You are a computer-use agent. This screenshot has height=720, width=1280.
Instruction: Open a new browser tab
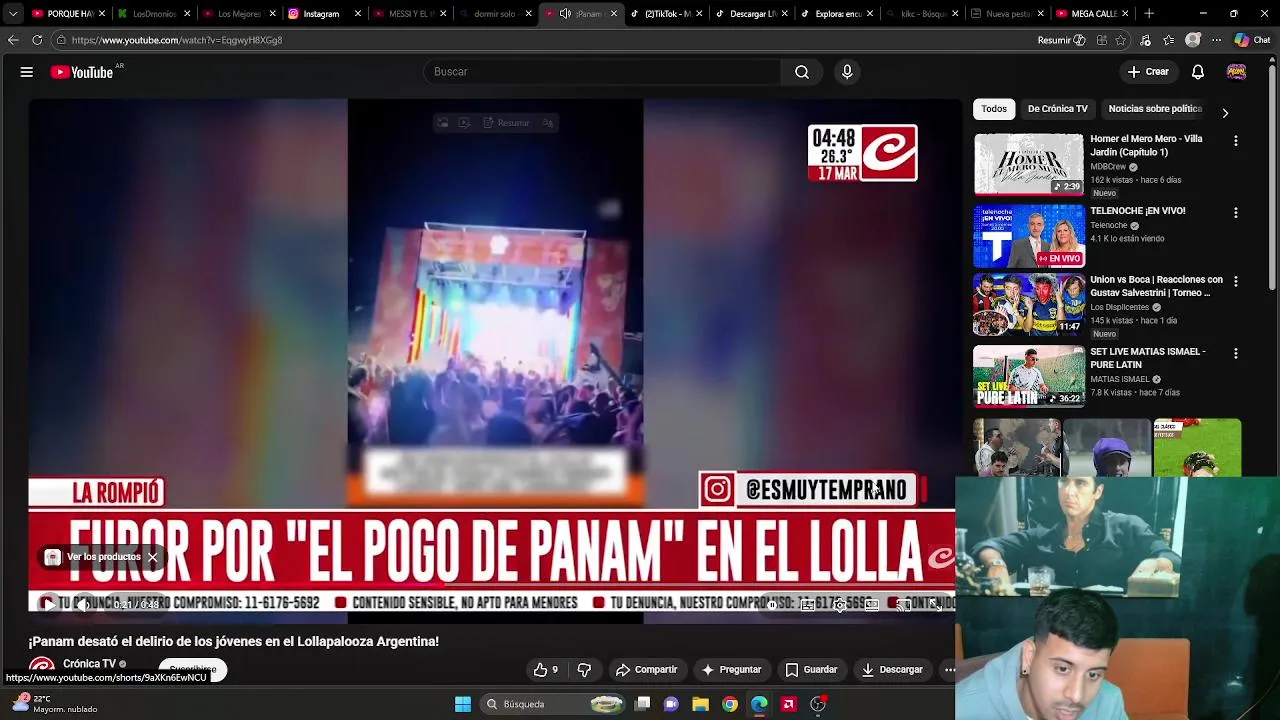[x=1149, y=14]
